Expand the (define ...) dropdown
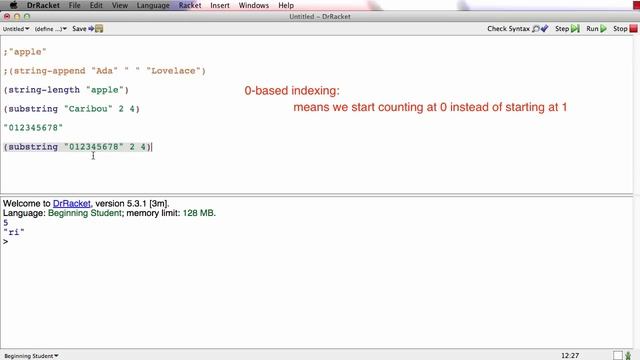 pos(51,29)
